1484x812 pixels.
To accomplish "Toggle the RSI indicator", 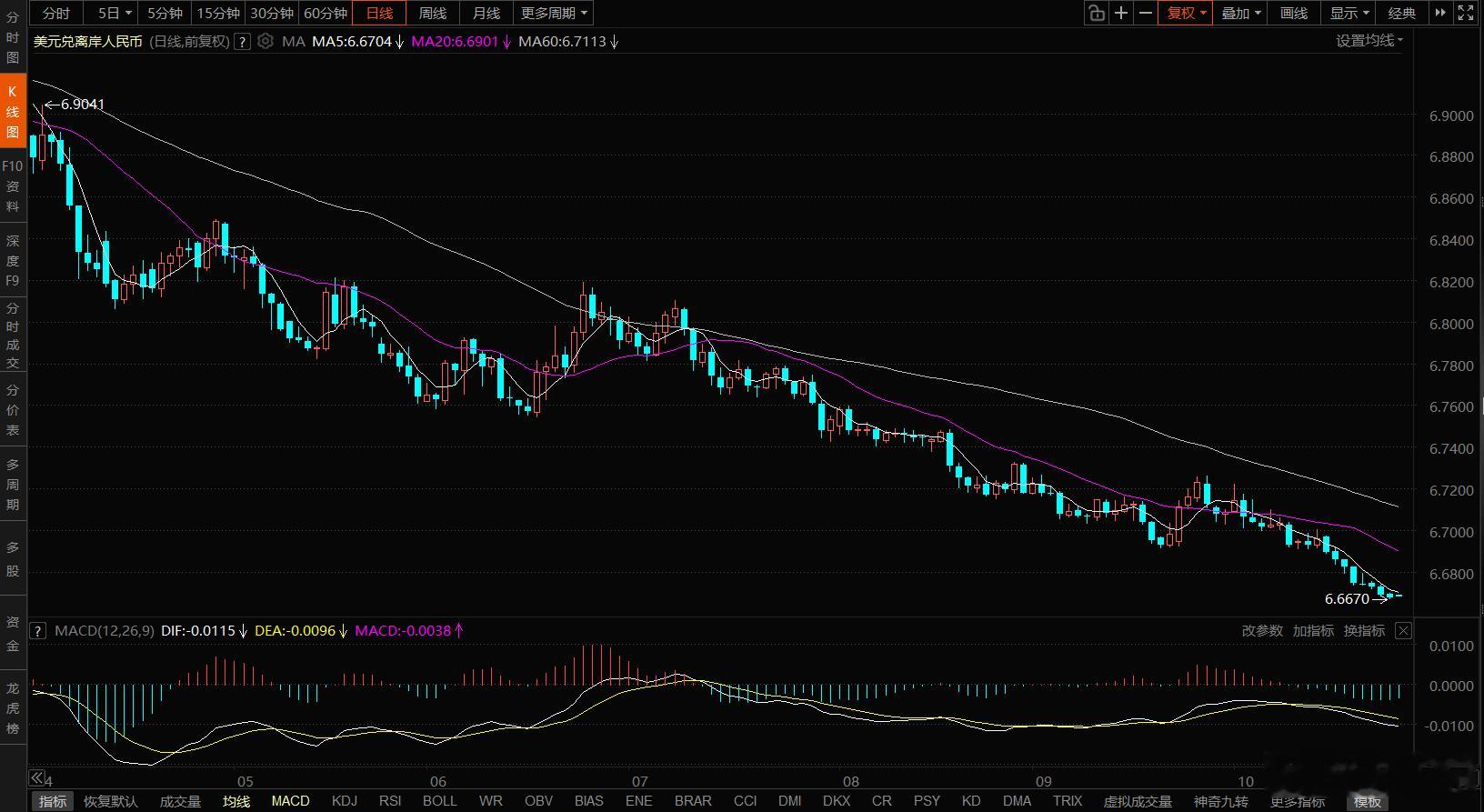I will pos(390,801).
